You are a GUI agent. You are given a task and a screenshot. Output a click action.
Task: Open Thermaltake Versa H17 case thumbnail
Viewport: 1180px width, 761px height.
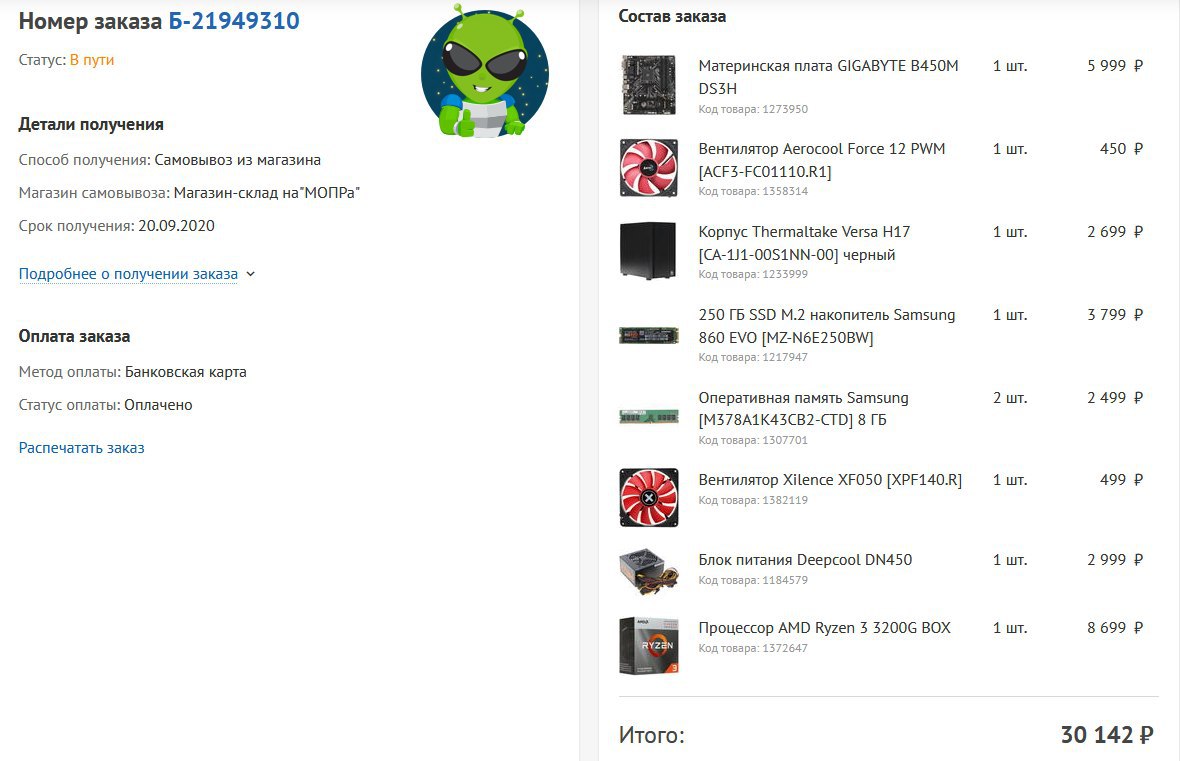[648, 251]
